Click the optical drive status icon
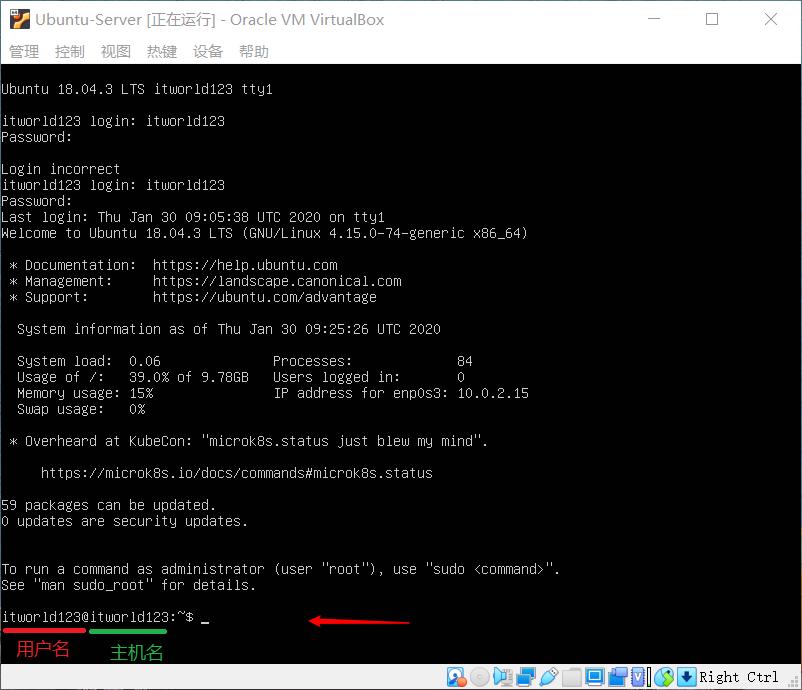 (478, 677)
